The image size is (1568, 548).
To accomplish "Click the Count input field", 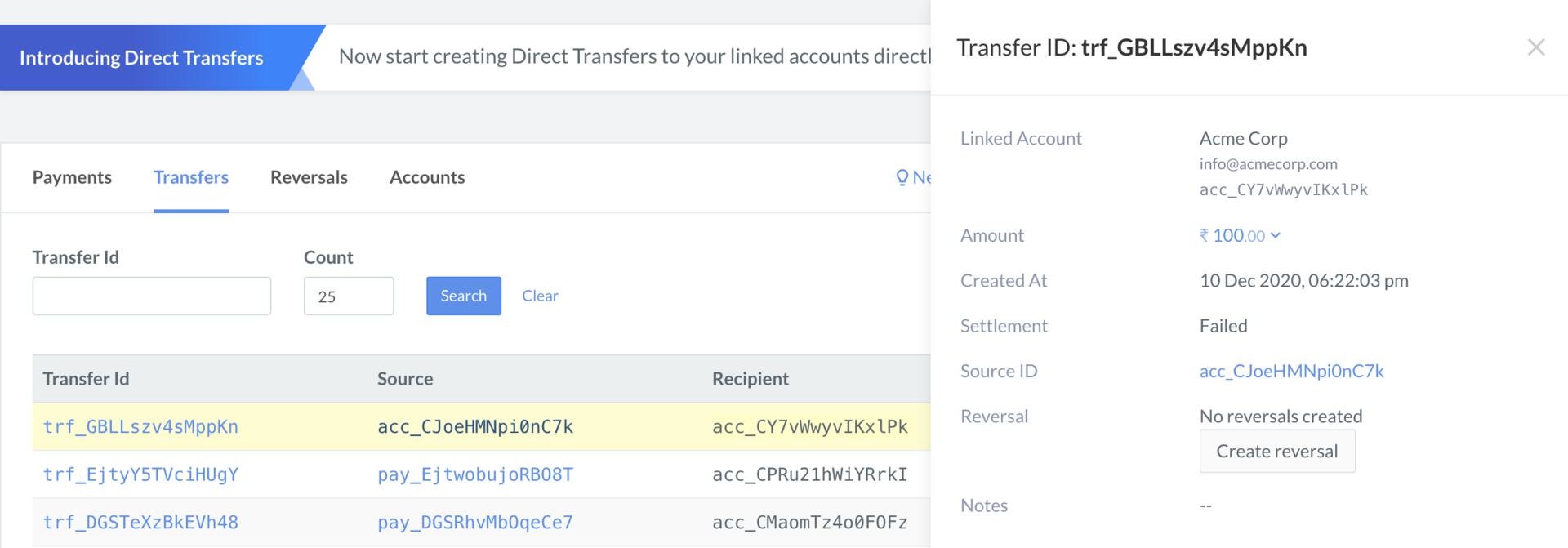I will point(349,296).
